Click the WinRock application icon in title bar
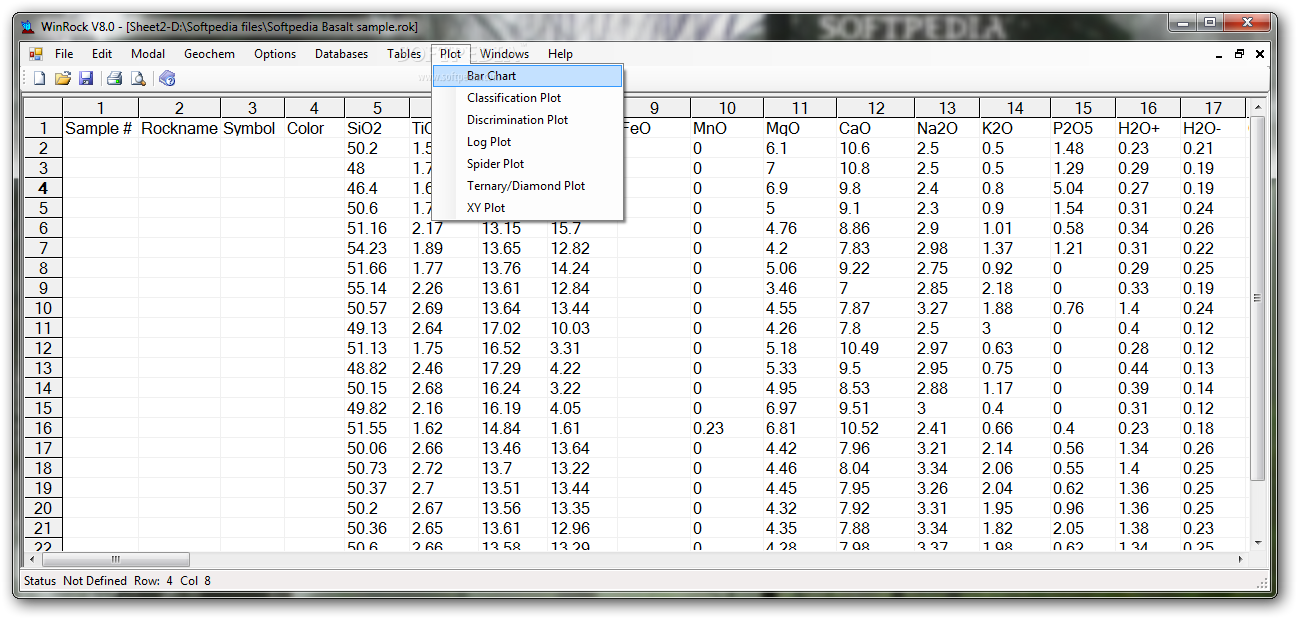The width and height of the screenshot is (1298, 619). (x=27, y=26)
